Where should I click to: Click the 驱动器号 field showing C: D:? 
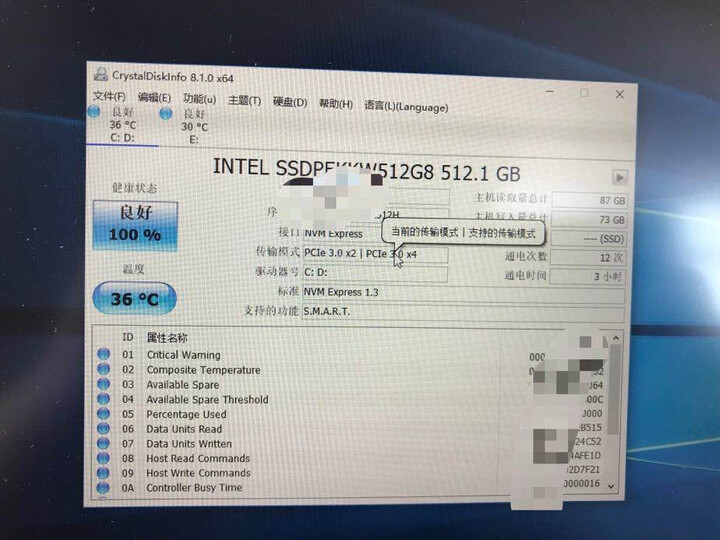pos(375,273)
